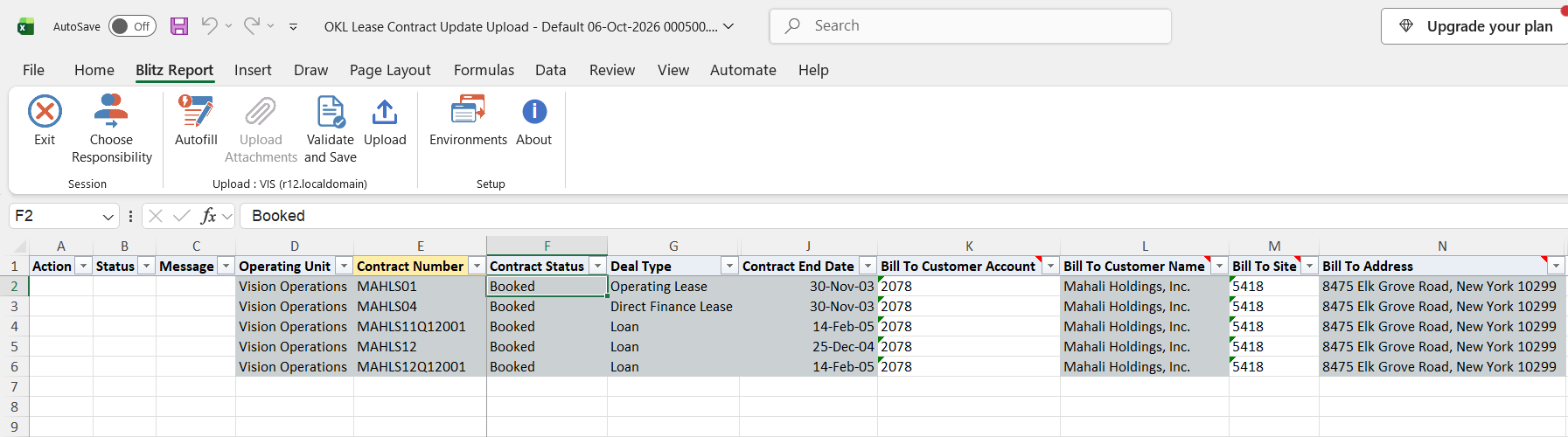Switch to the Insert tab
Screen dimensions: 1568x437
click(x=253, y=70)
